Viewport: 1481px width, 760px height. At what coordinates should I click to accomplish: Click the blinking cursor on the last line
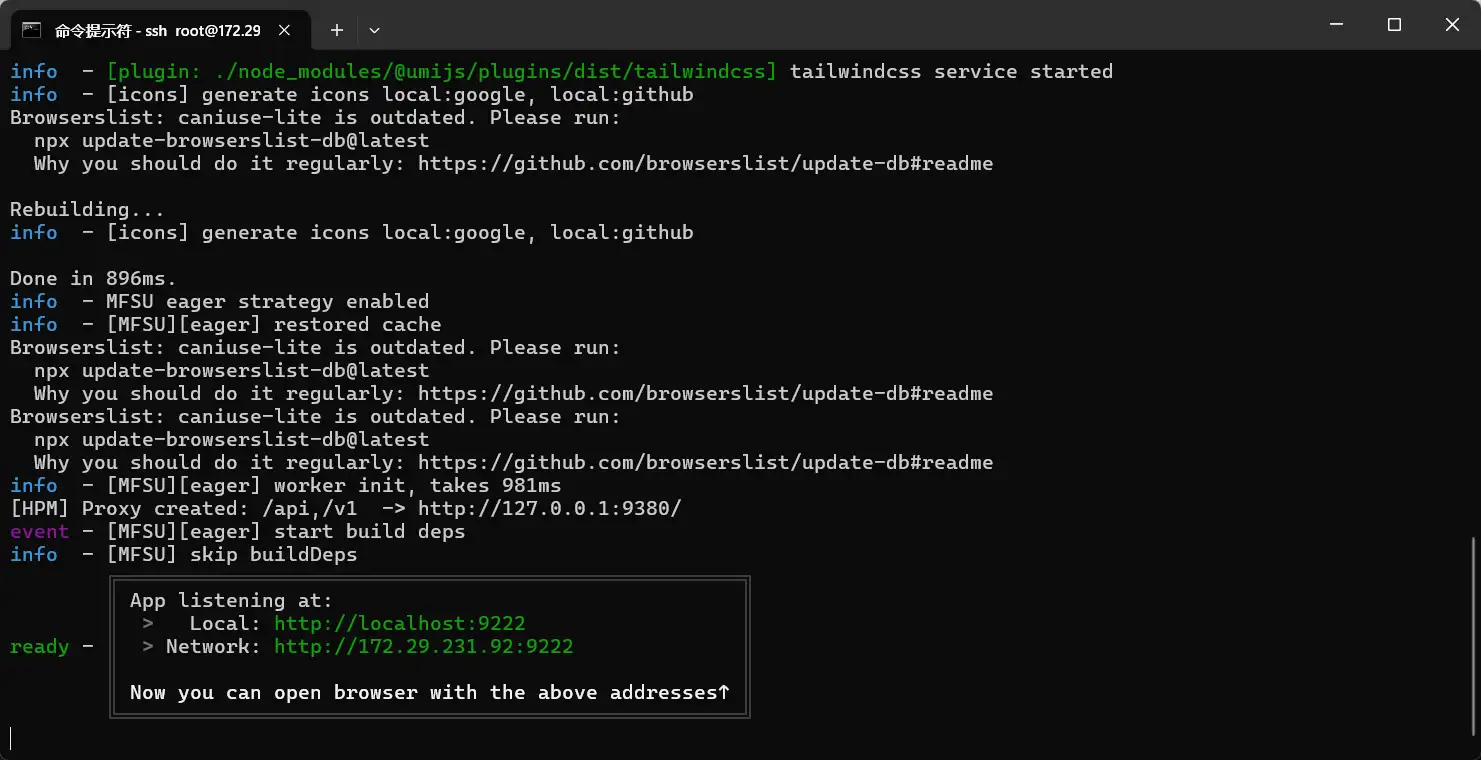point(11,739)
